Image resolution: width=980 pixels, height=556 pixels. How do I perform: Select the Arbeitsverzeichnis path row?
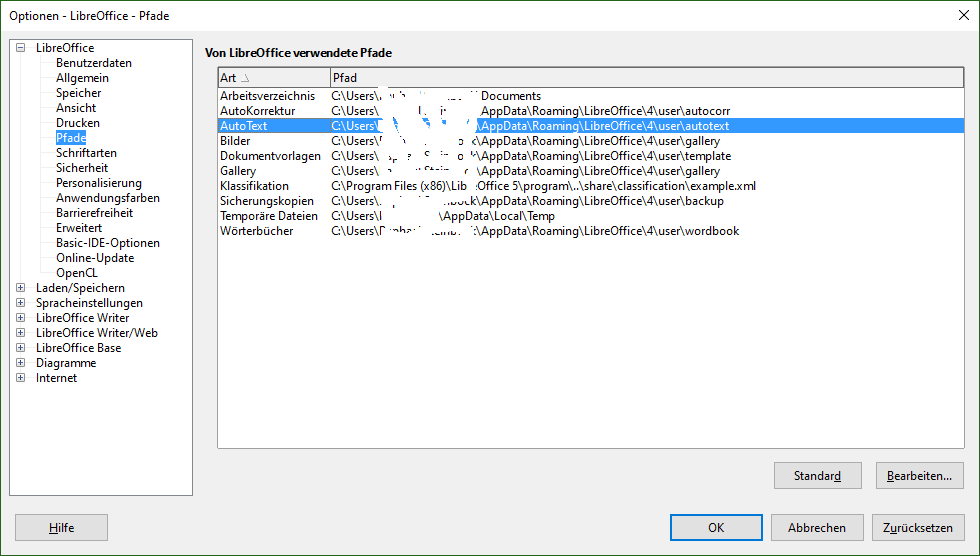pos(591,96)
